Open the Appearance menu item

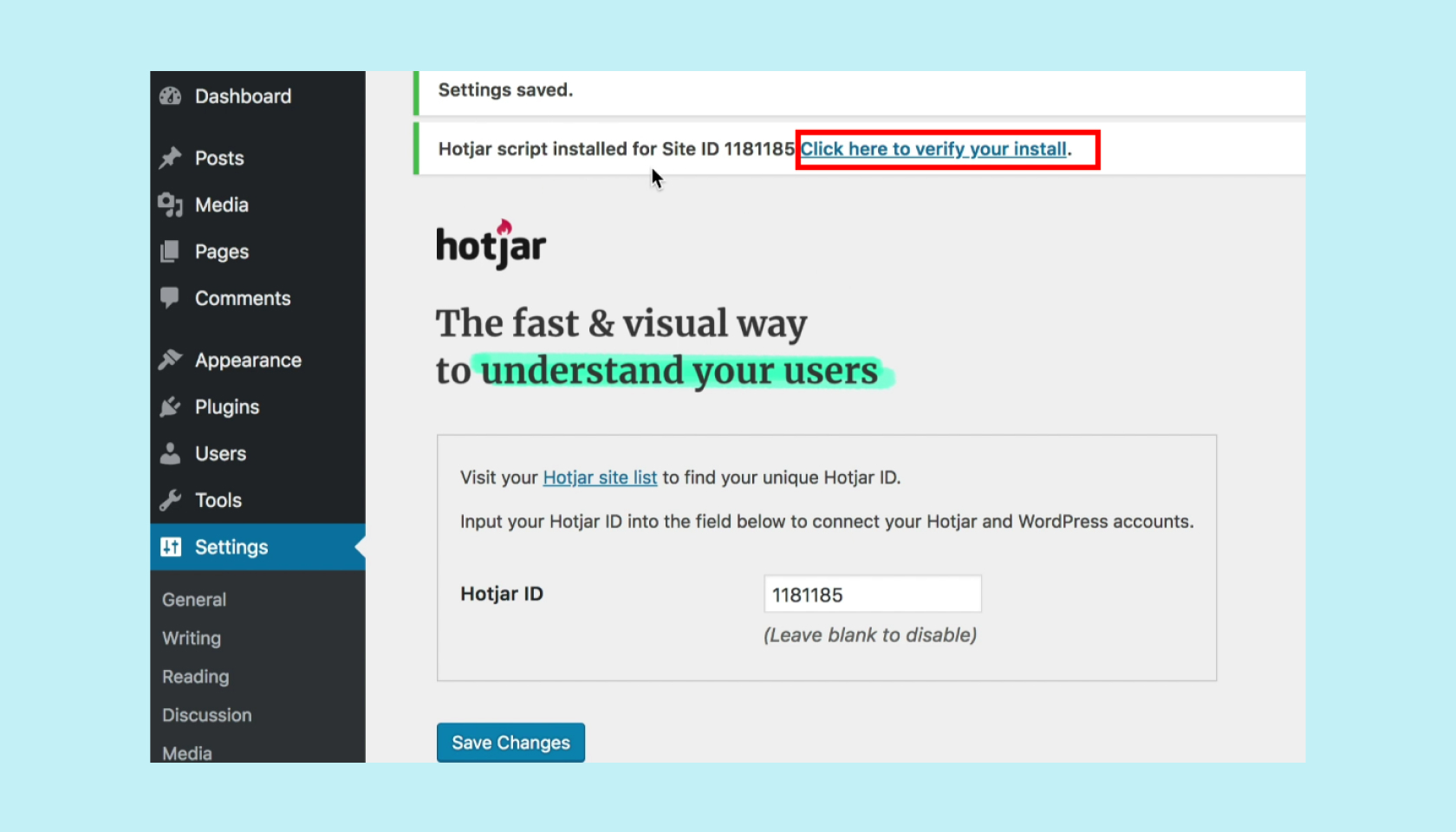(x=257, y=360)
